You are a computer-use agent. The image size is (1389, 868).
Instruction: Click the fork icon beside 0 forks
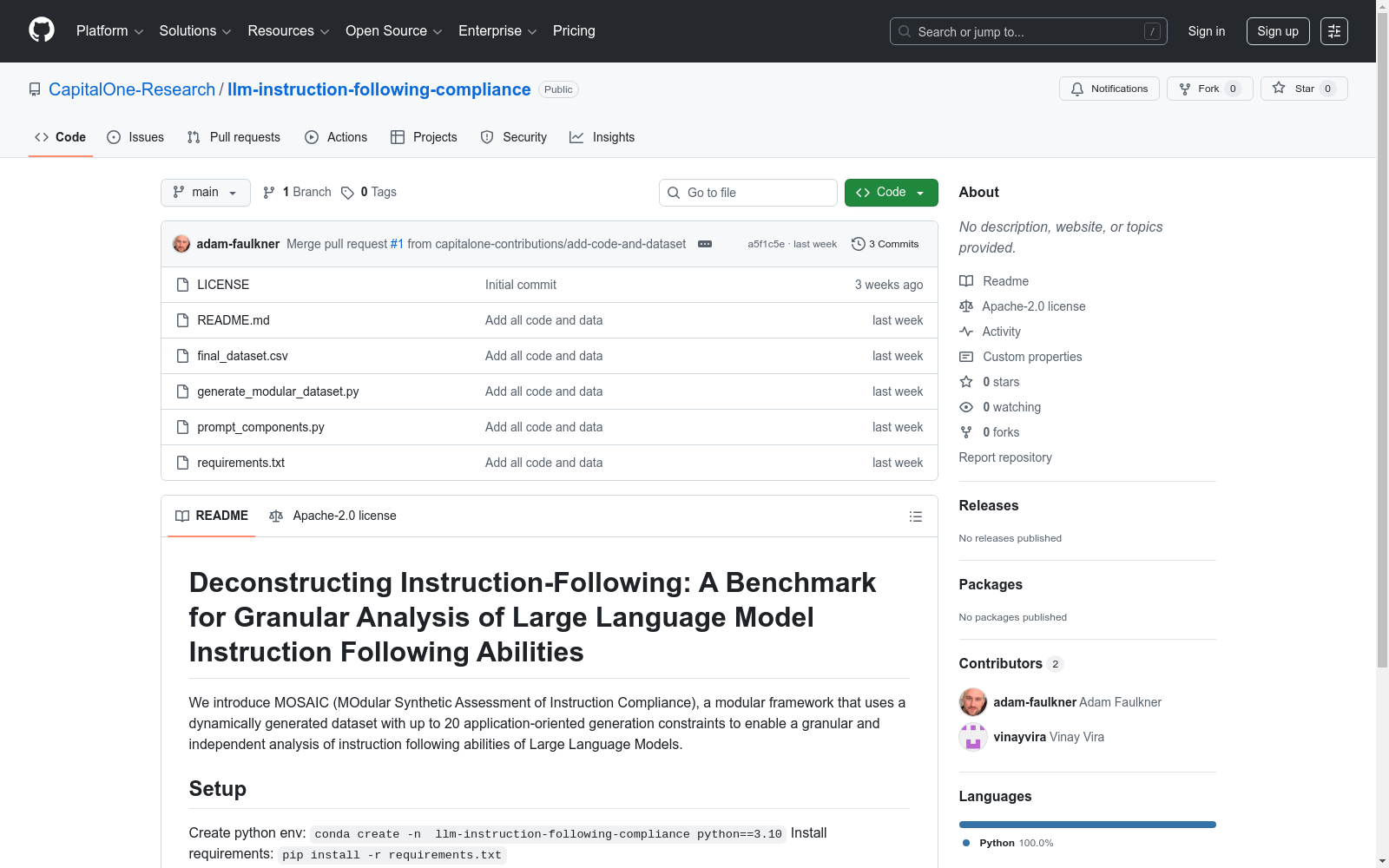(x=966, y=432)
